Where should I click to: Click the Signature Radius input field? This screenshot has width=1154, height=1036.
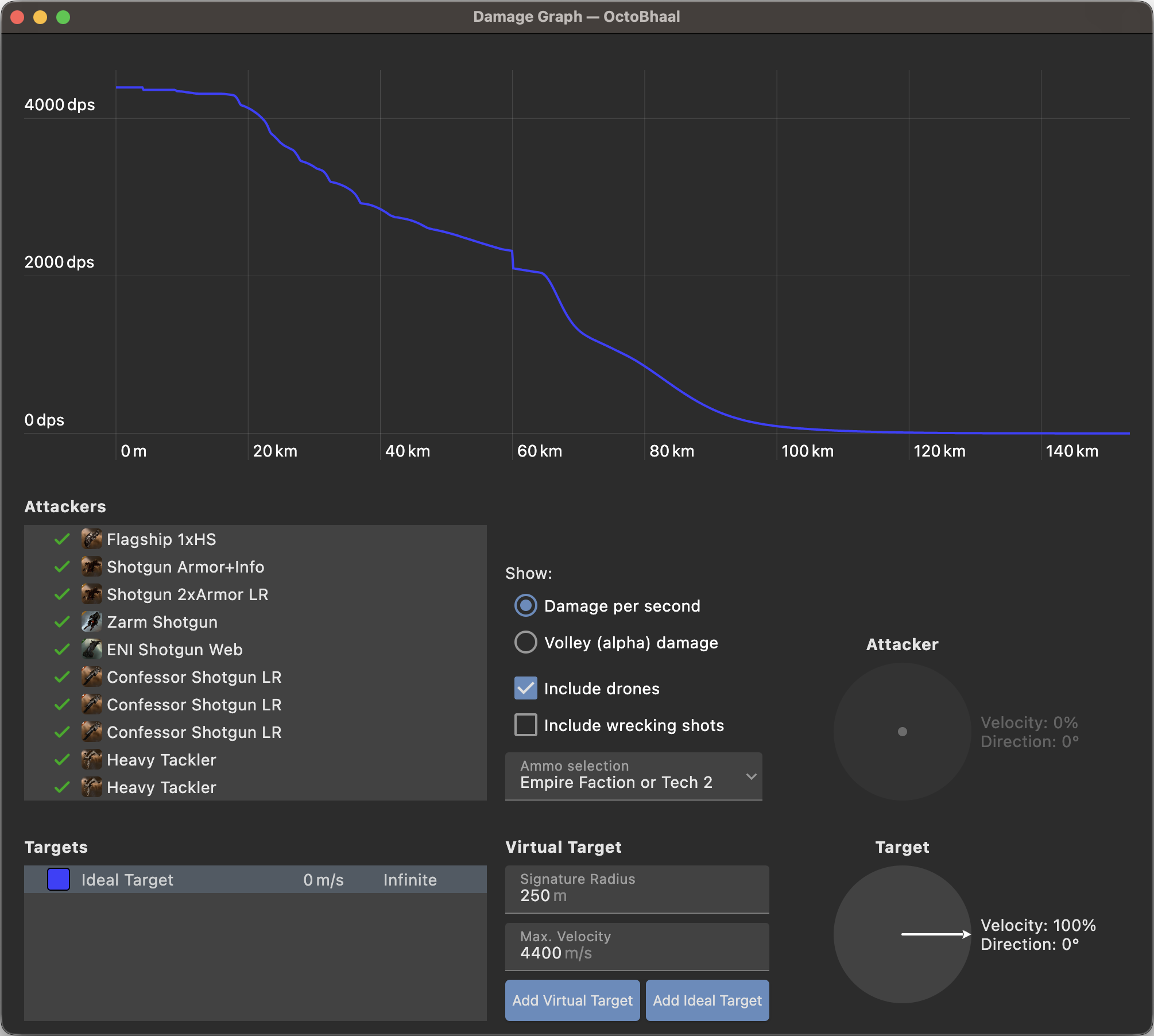click(637, 889)
